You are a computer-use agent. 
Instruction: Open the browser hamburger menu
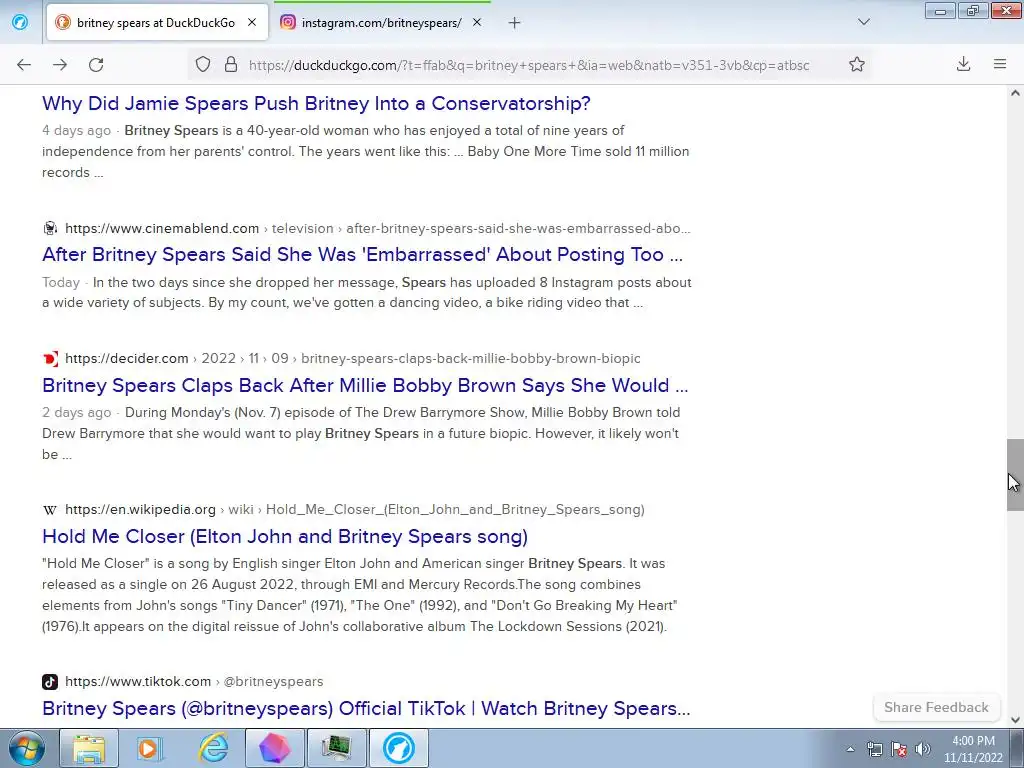point(1000,64)
